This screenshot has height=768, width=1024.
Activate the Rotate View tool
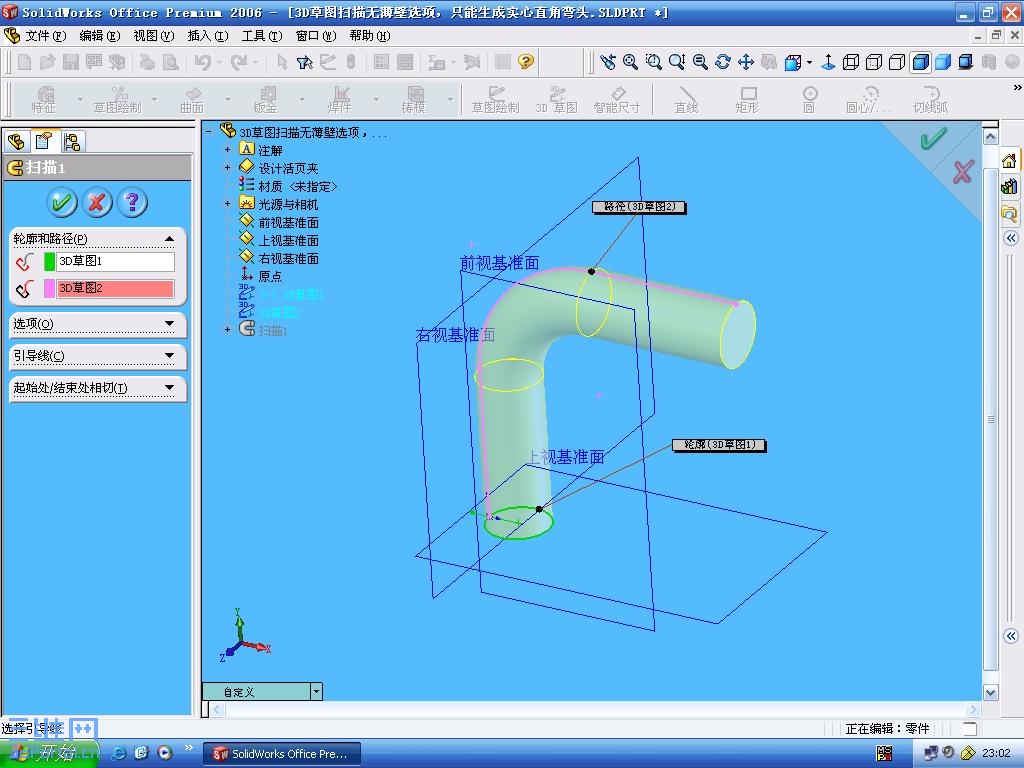click(x=723, y=62)
